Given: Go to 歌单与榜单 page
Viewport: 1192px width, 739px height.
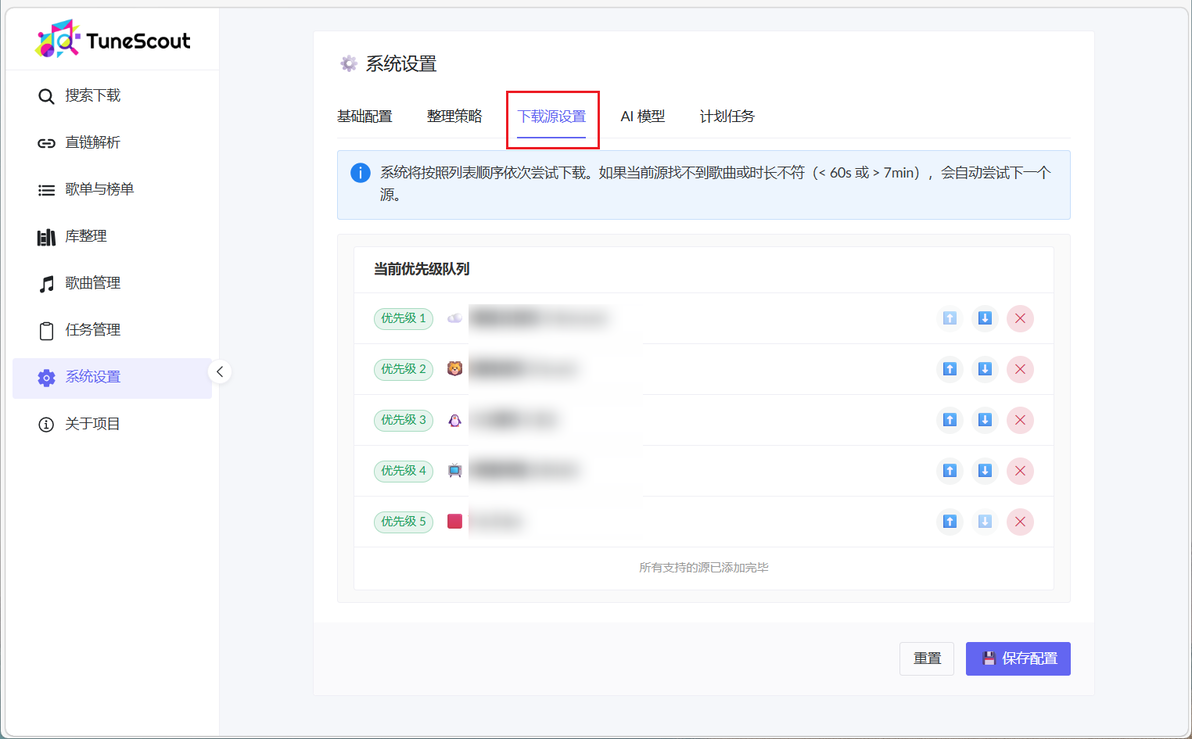Looking at the screenshot, I should (112, 189).
